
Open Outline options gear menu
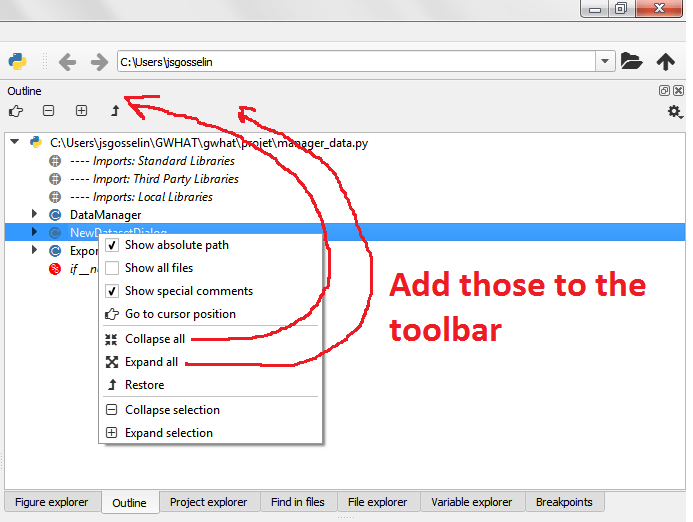[x=675, y=111]
